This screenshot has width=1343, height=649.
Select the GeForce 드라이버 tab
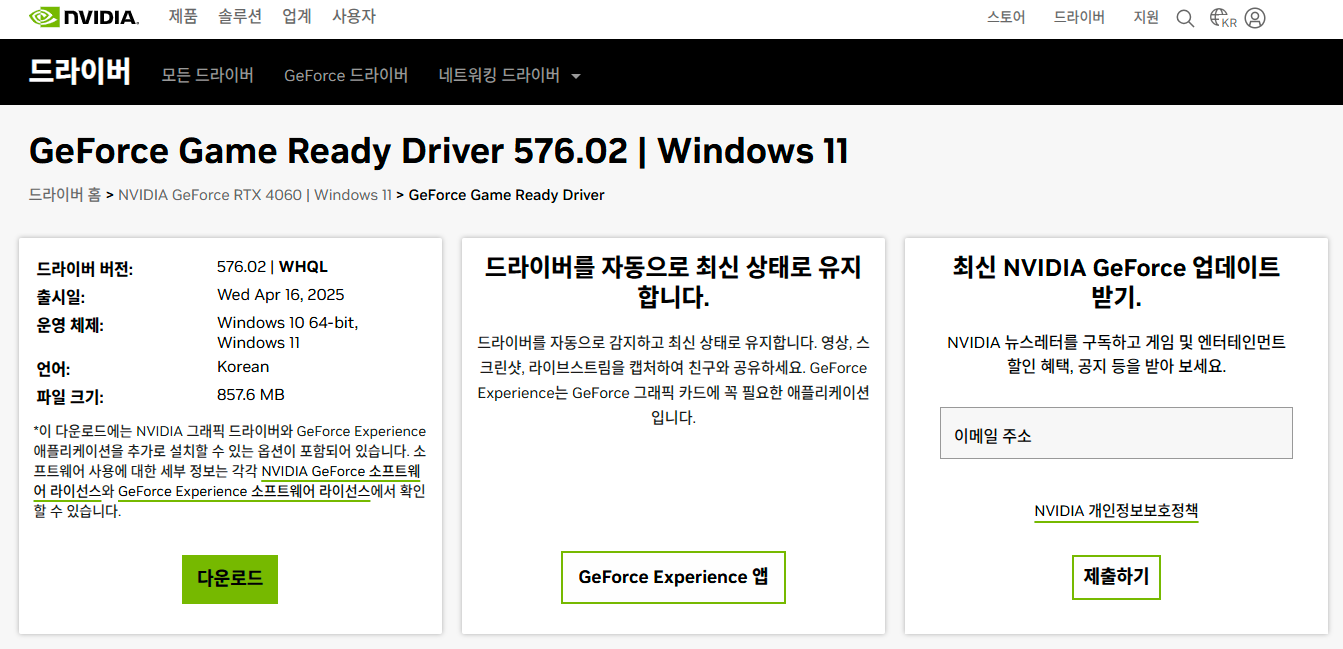[346, 75]
